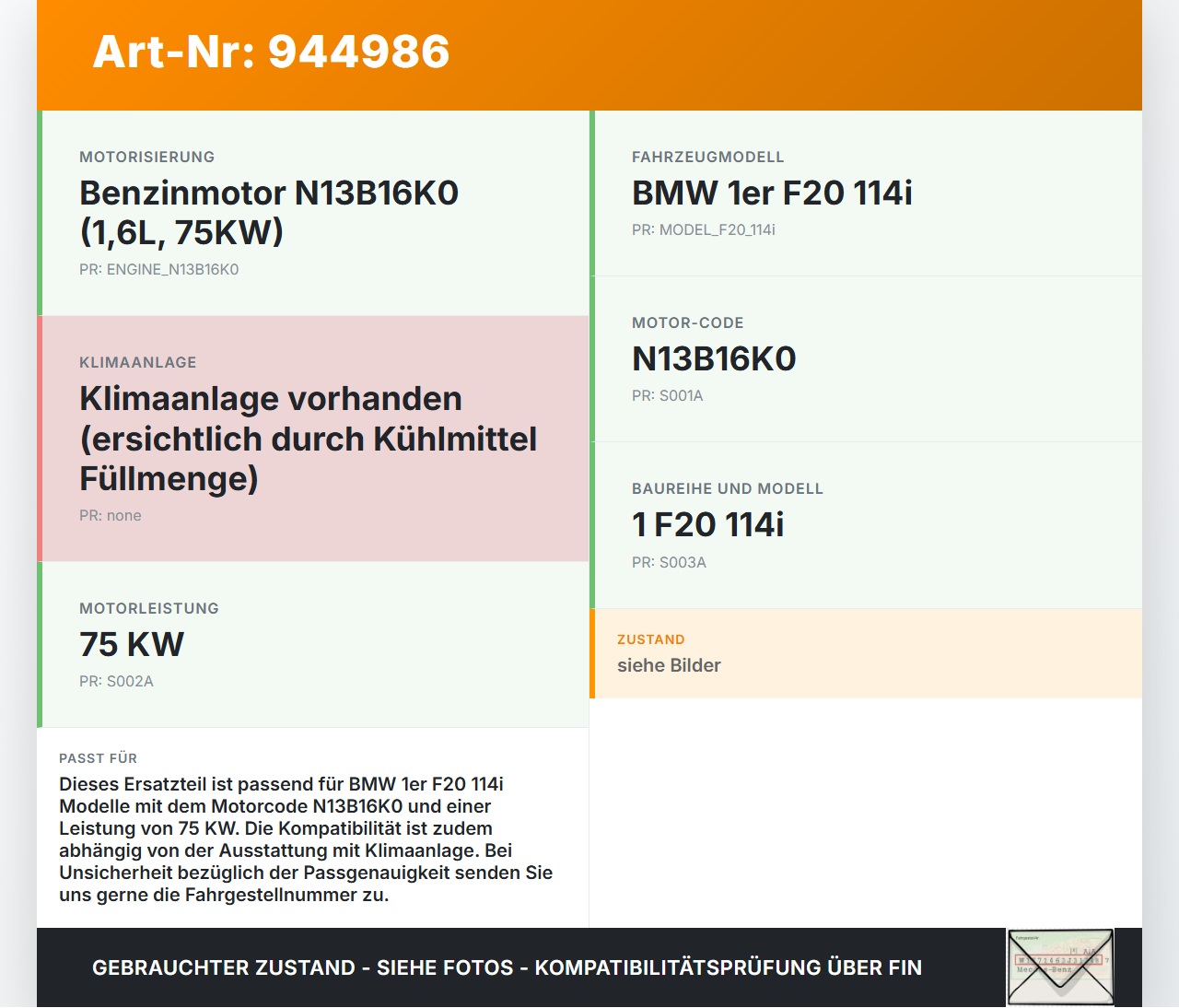The image size is (1179, 1008).
Task: Click the PASST FÜR label
Action: click(99, 759)
